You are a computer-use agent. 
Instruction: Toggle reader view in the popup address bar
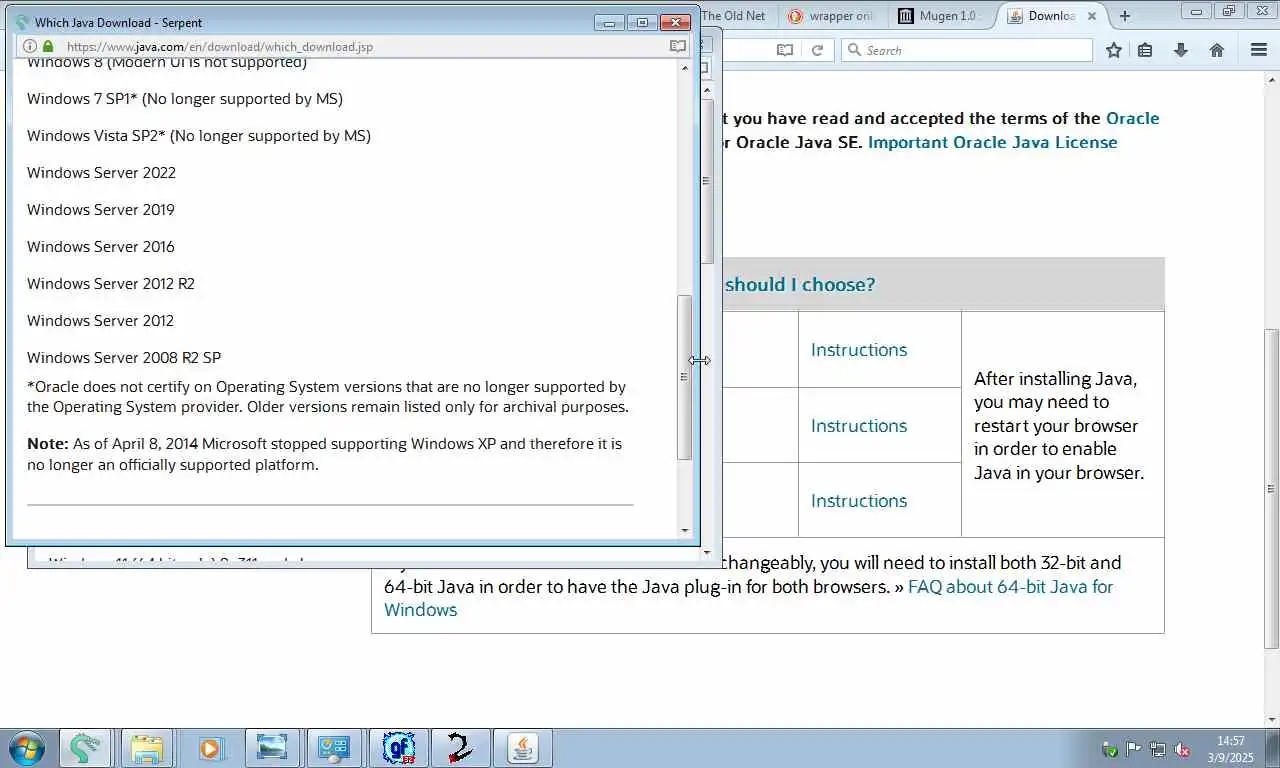[x=677, y=46]
